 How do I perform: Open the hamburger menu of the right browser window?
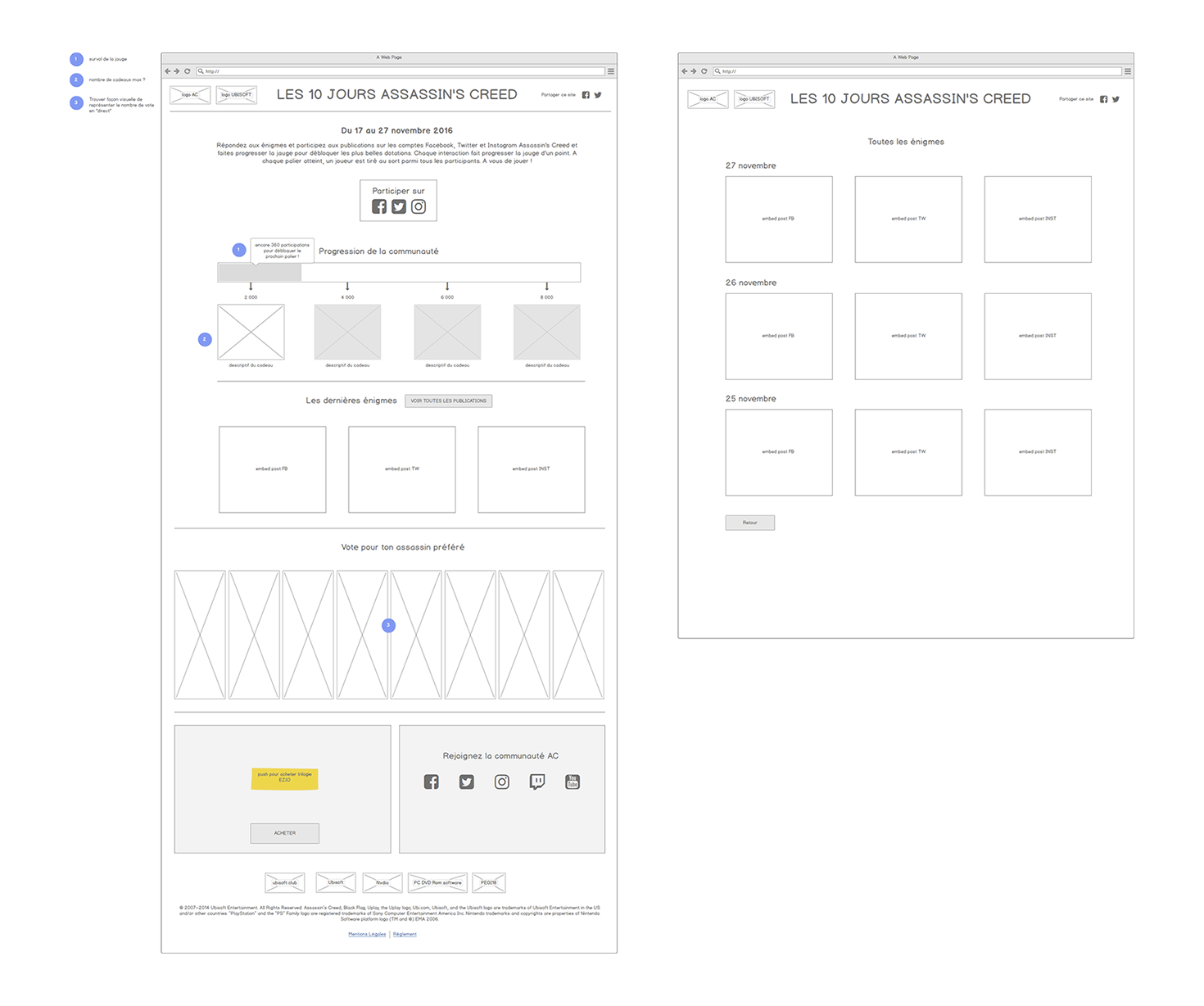1128,71
